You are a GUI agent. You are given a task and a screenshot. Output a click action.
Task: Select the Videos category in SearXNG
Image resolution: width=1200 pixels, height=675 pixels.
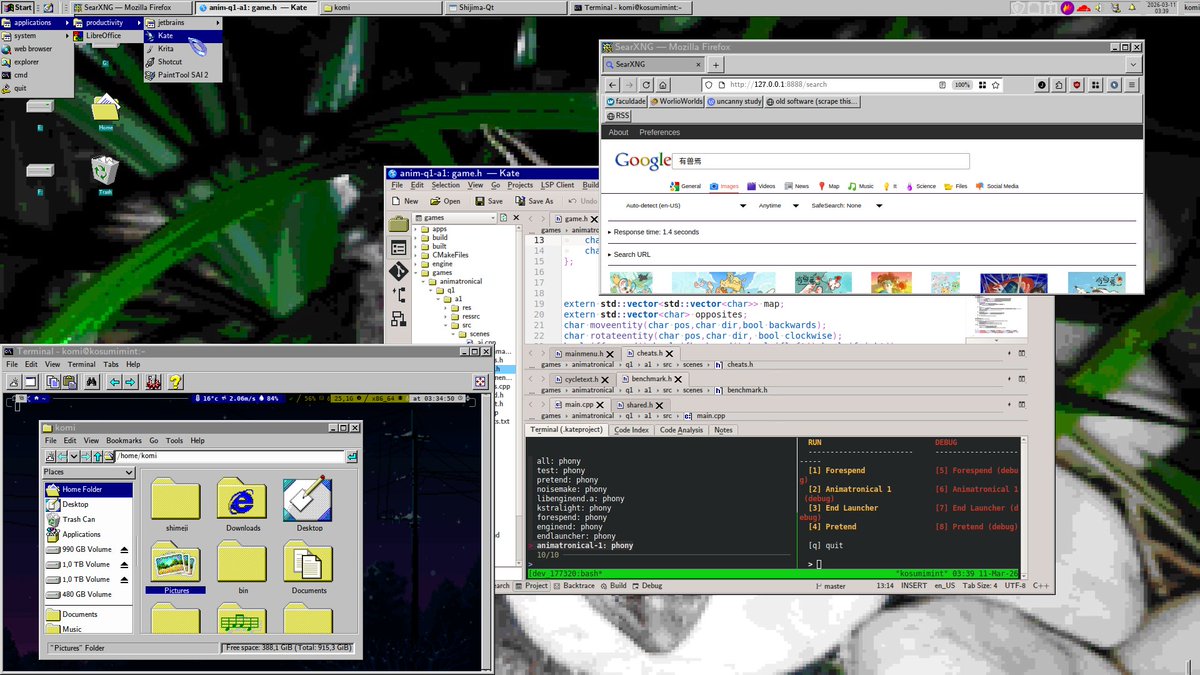coord(761,186)
